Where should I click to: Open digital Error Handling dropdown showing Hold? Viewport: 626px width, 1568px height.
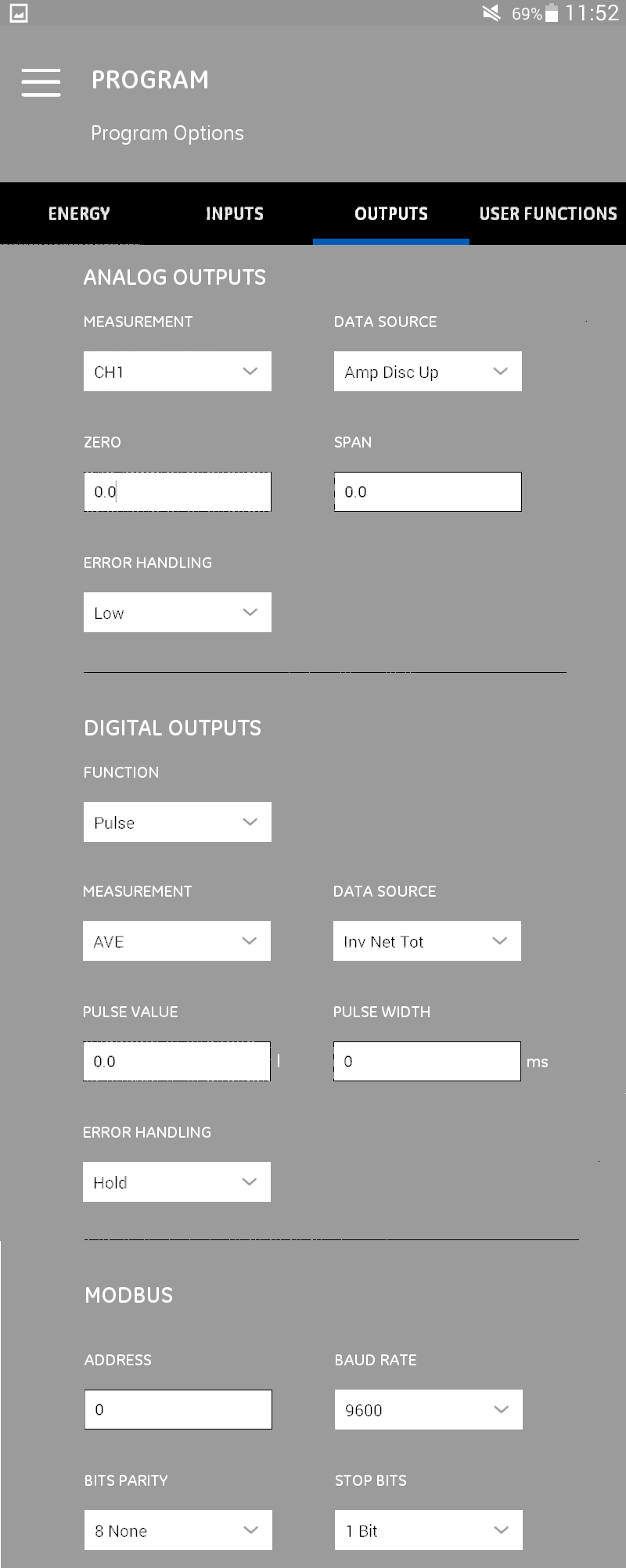[x=177, y=1182]
